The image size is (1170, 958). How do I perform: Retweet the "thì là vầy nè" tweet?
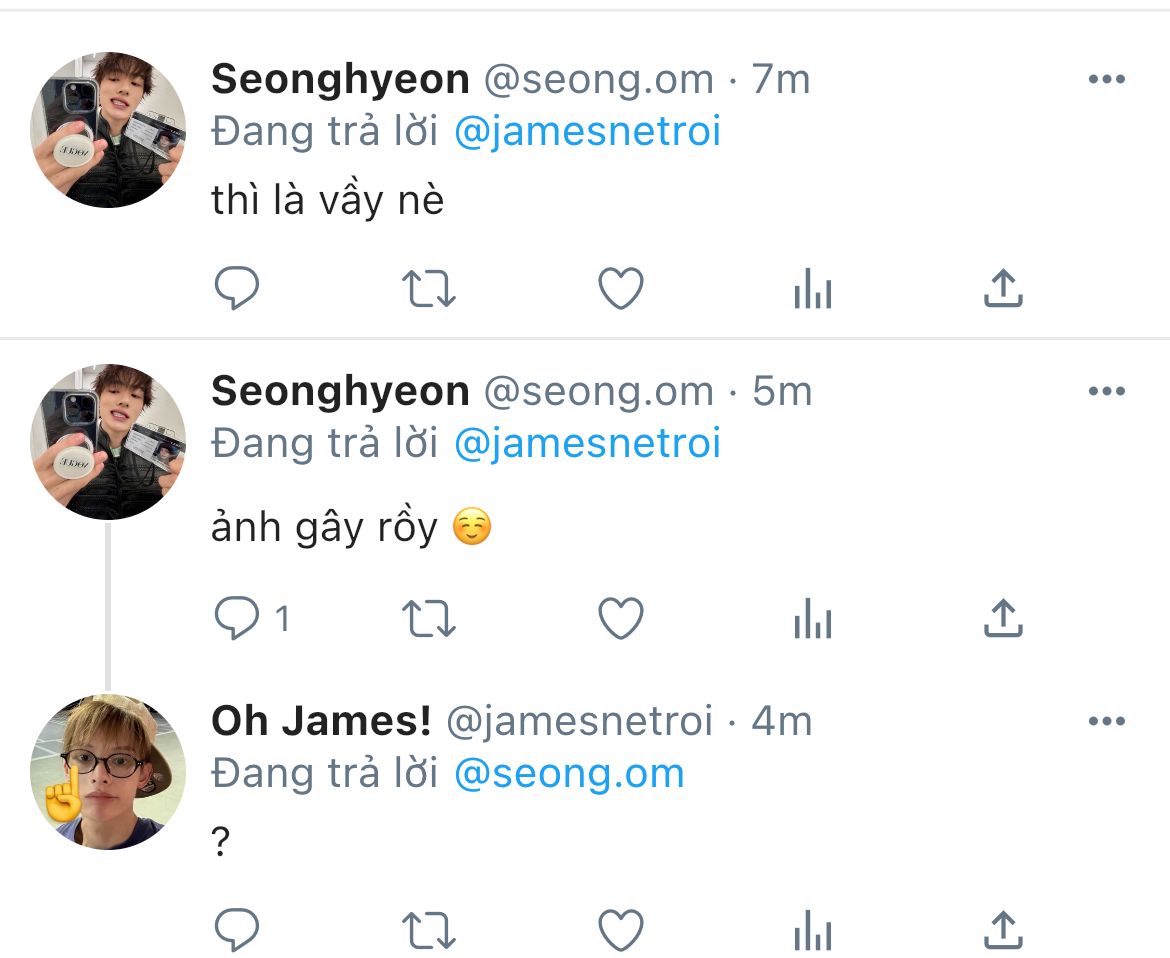429,290
